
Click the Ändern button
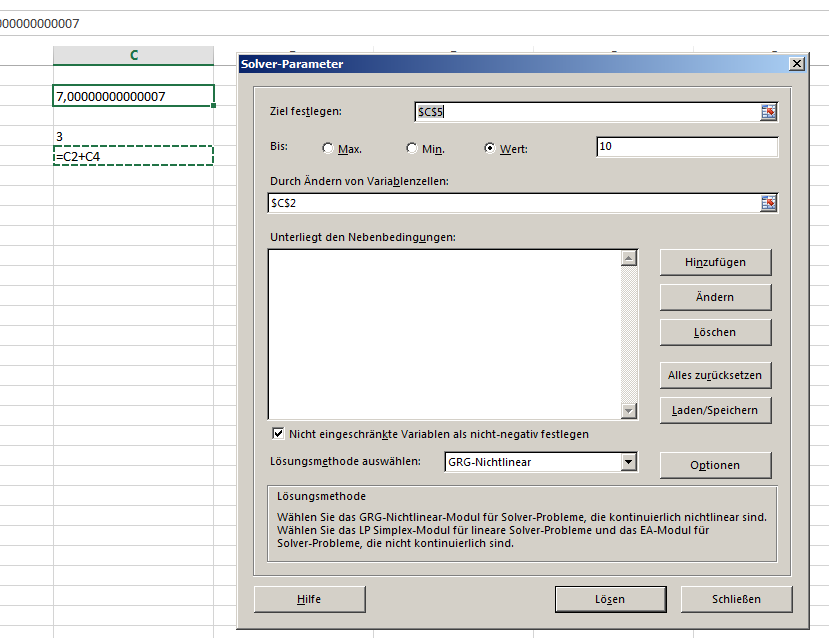[x=715, y=297]
